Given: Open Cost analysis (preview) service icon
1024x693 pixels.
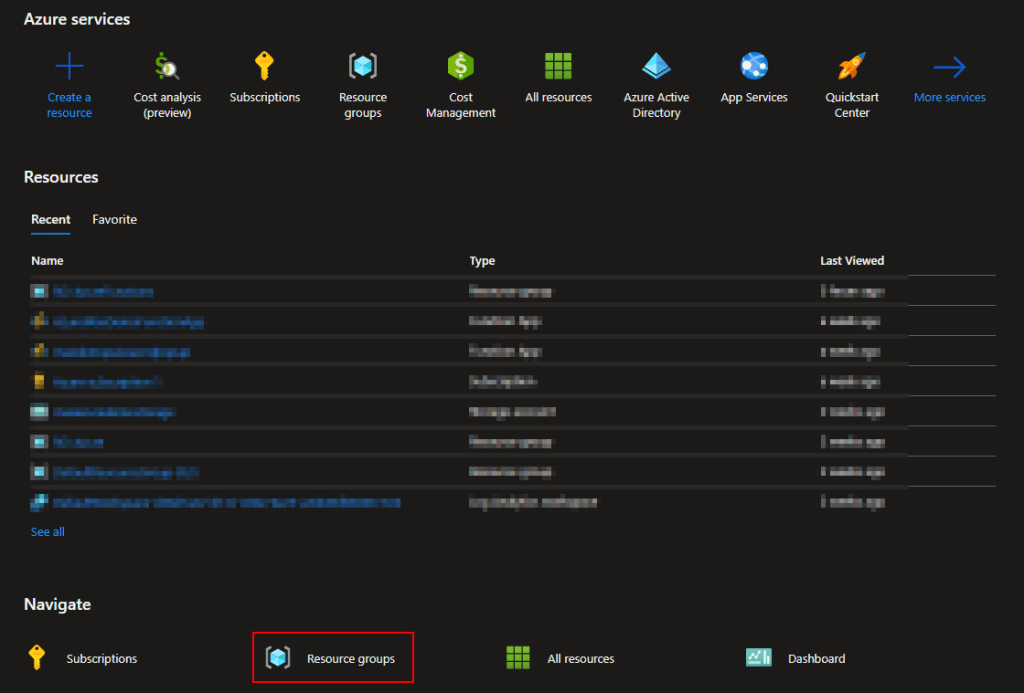Looking at the screenshot, I should [167, 68].
